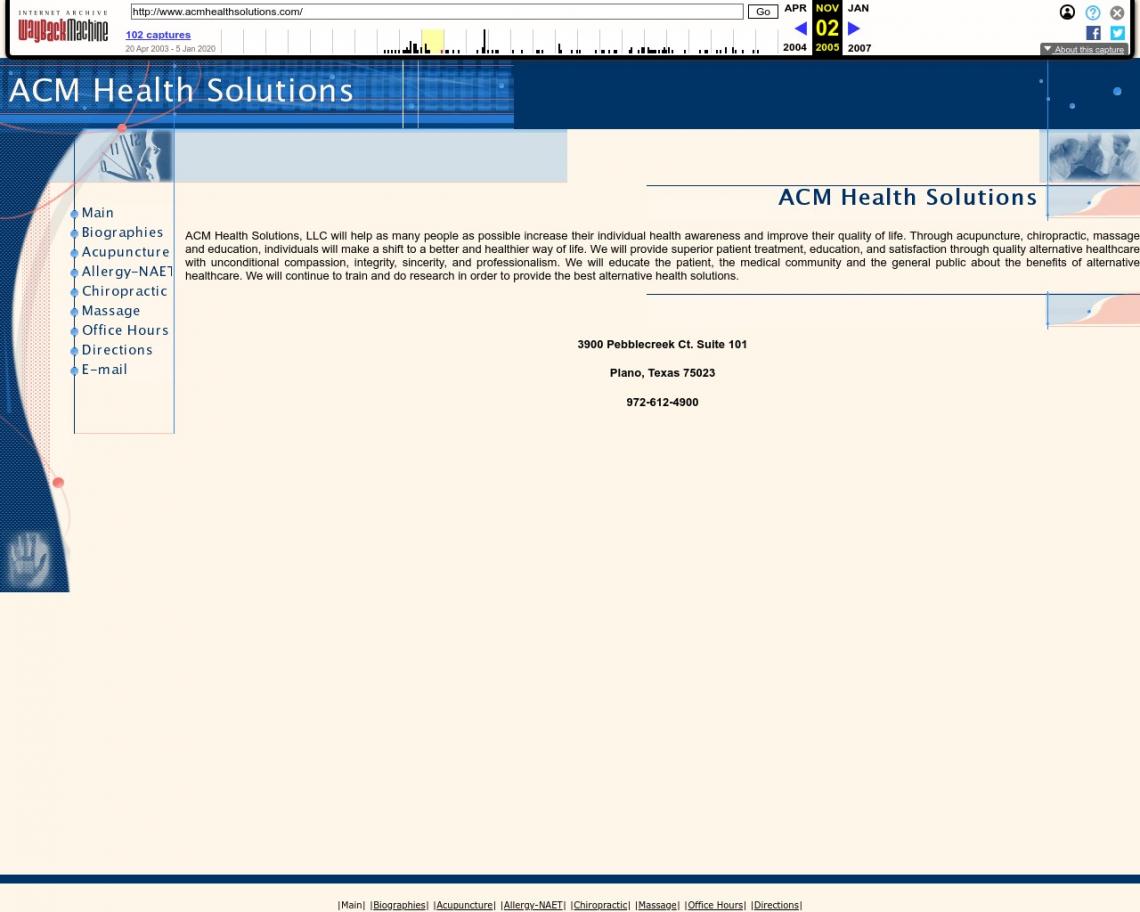Viewport: 1140px width, 912px height.
Task: Go to next capture with right arrow
Action: pyautogui.click(x=854, y=28)
